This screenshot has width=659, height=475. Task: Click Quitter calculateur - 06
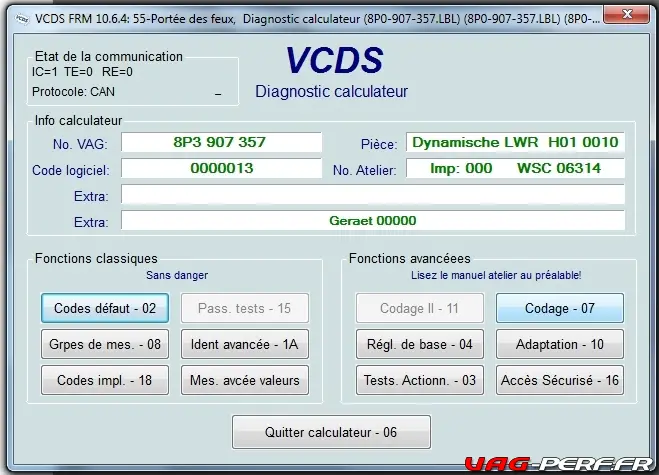331,432
